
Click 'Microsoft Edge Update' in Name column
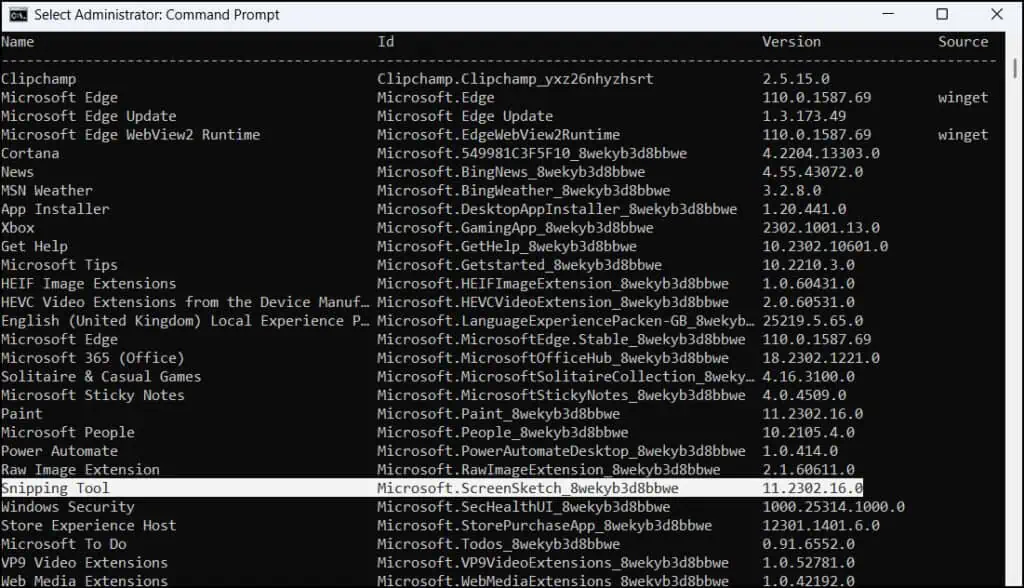coord(88,116)
